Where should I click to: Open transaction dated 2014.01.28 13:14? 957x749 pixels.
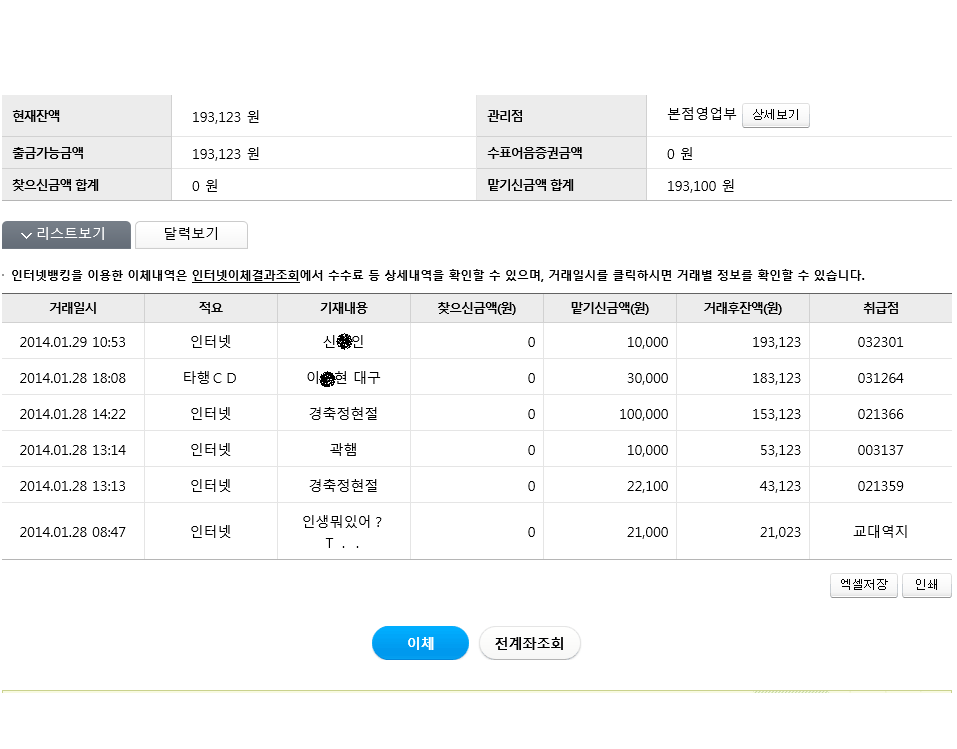[x=73, y=450]
